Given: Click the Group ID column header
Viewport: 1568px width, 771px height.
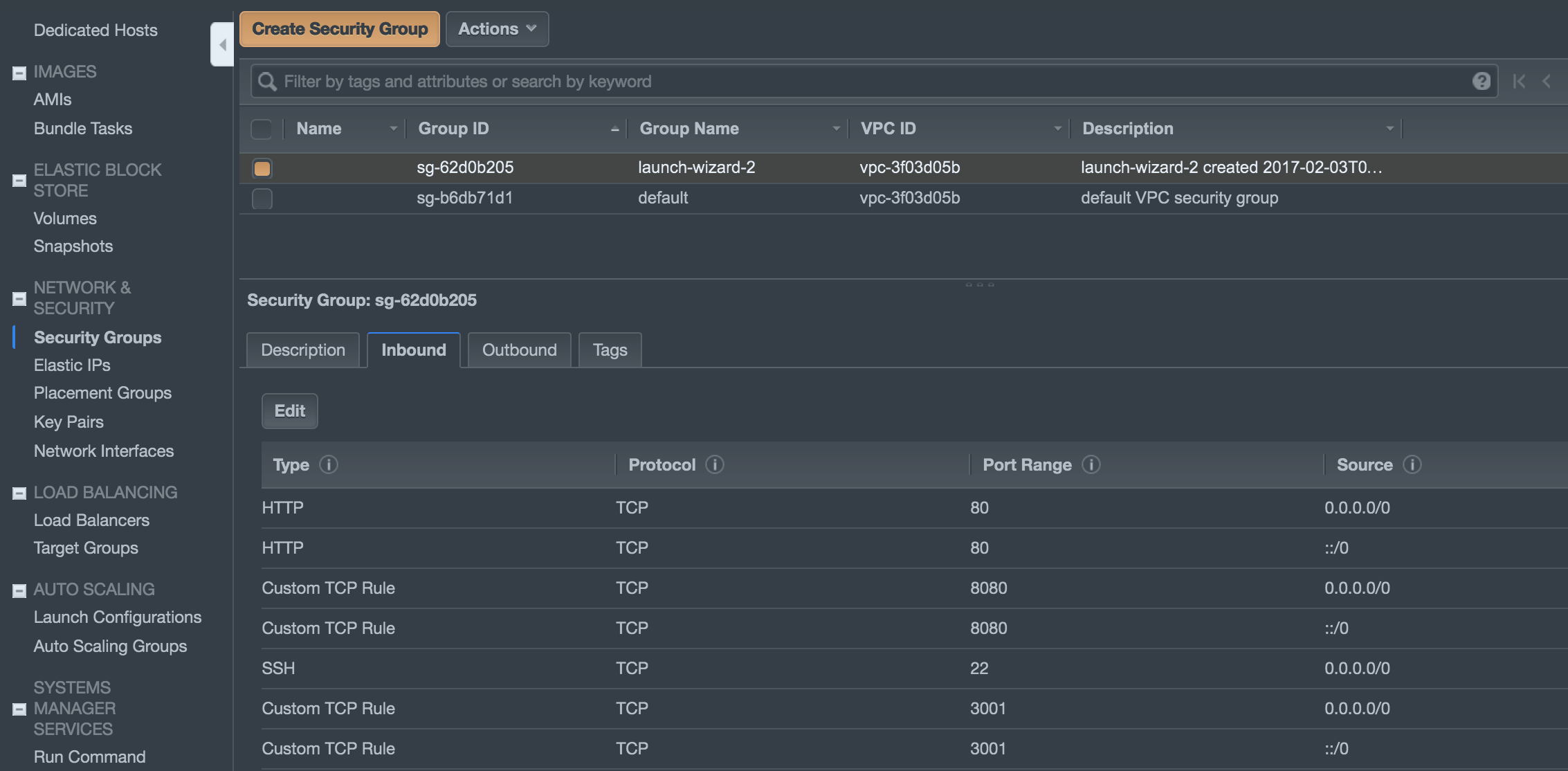Looking at the screenshot, I should pos(454,129).
